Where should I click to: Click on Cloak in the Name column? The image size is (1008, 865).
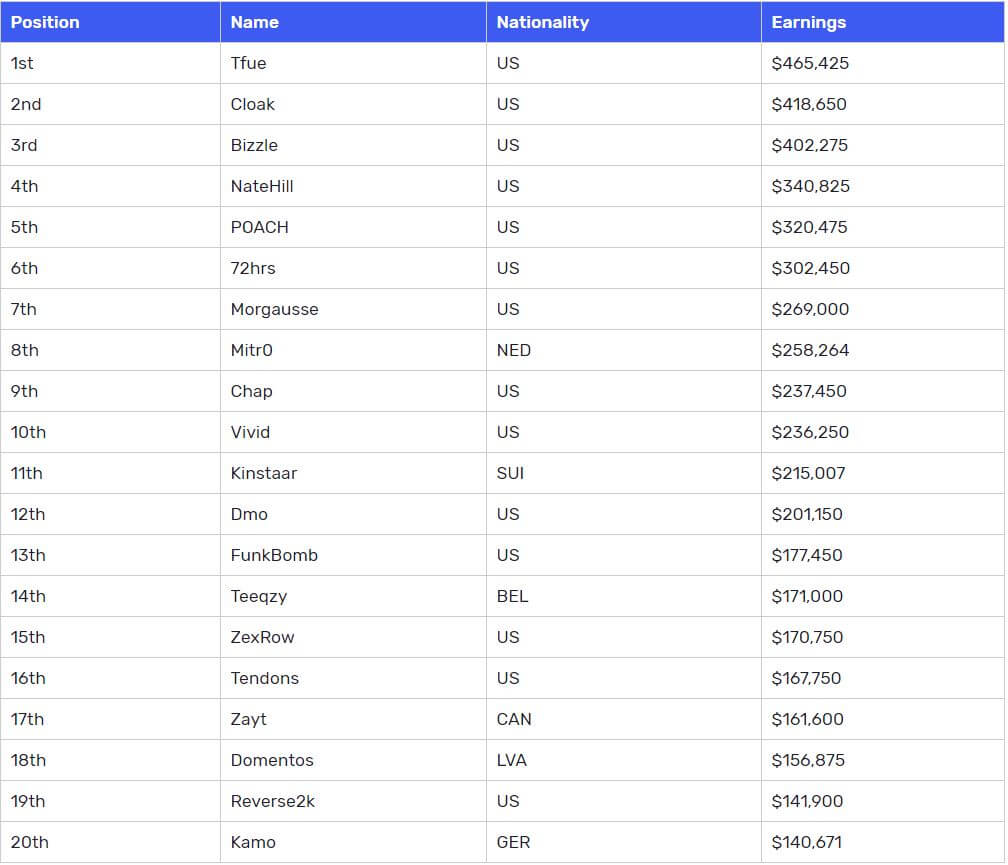click(252, 104)
